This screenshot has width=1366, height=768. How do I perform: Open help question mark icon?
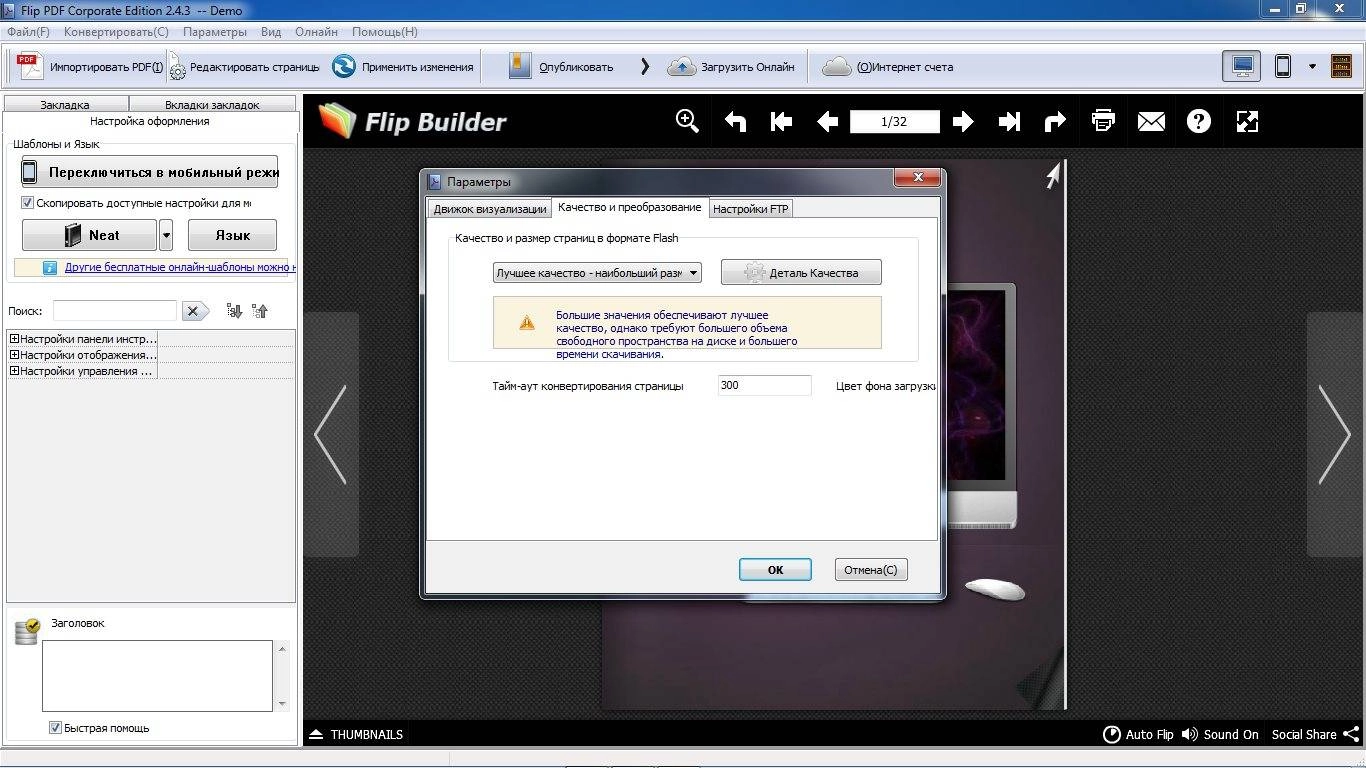click(x=1199, y=121)
